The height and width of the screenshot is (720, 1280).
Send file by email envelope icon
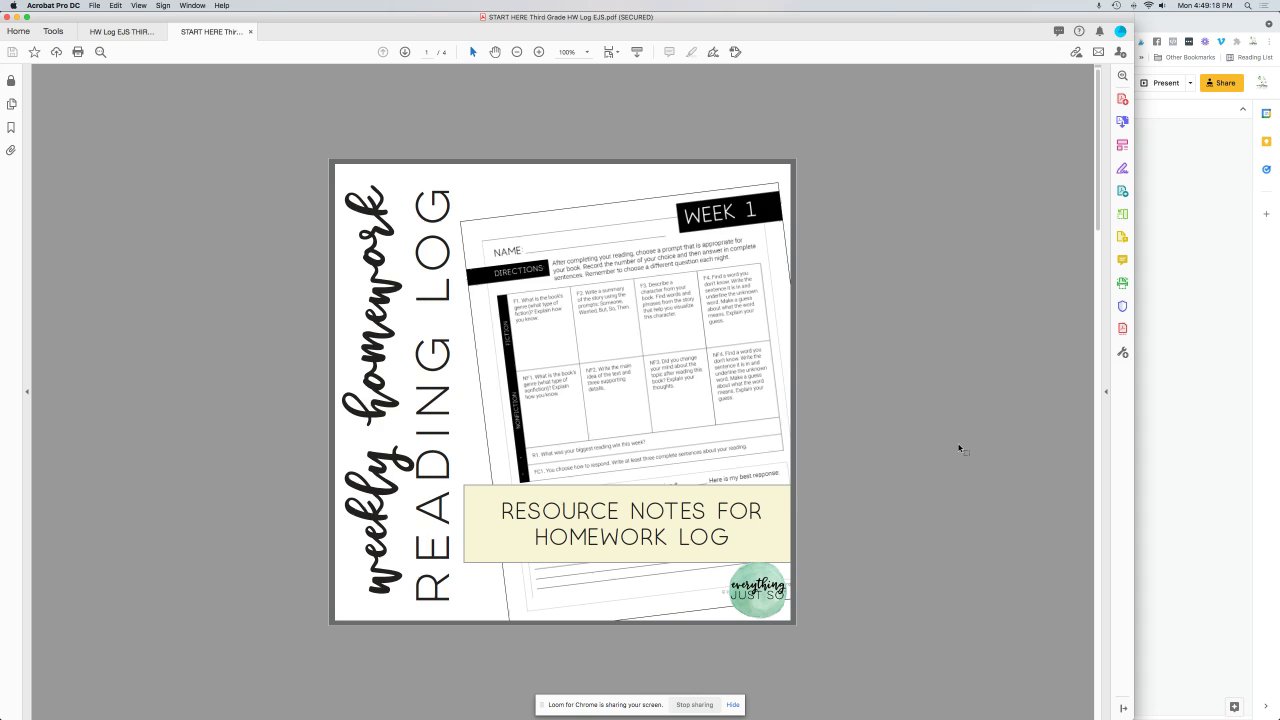pos(1098,52)
